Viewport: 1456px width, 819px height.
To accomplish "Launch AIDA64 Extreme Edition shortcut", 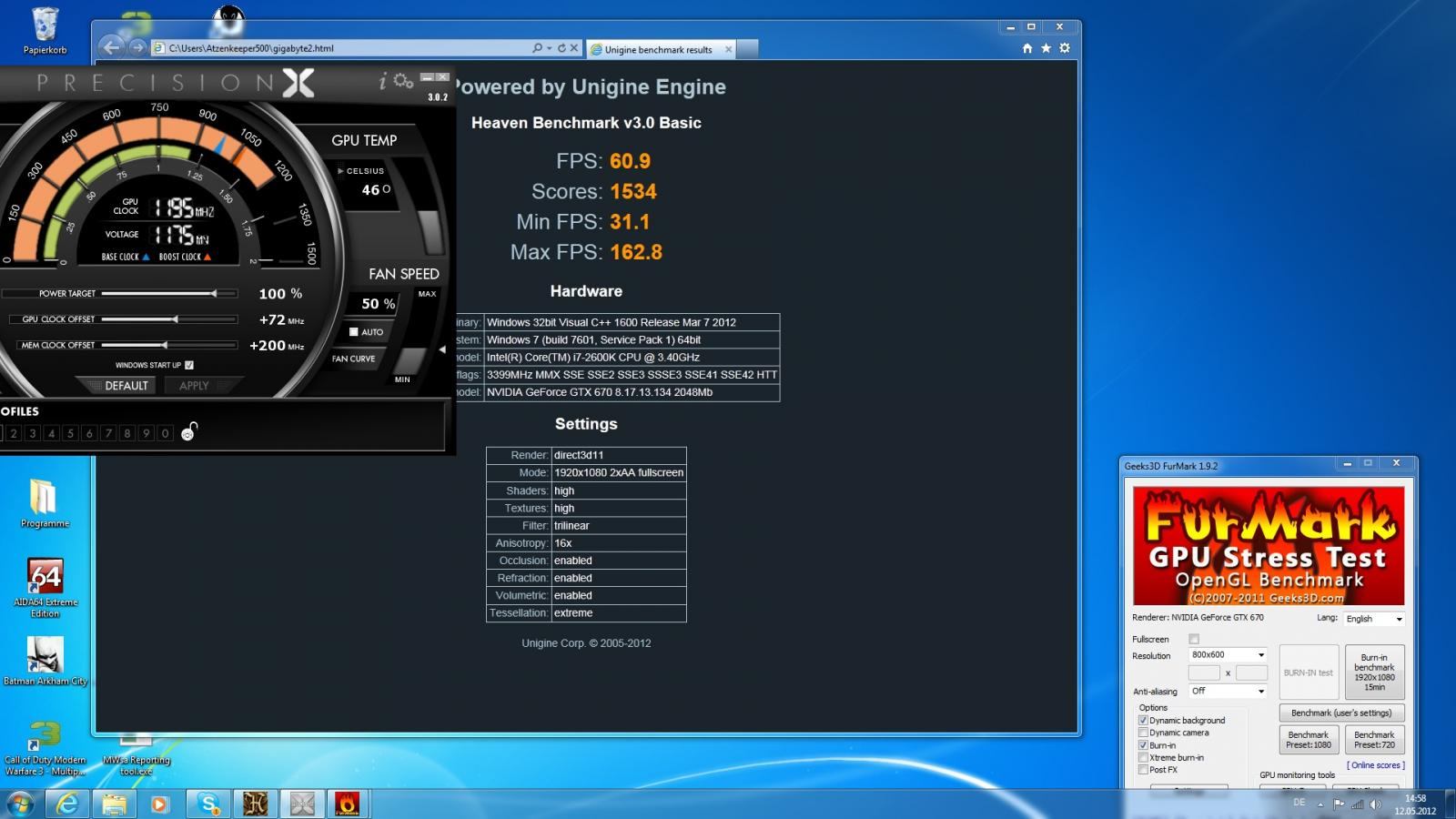I will tap(45, 588).
